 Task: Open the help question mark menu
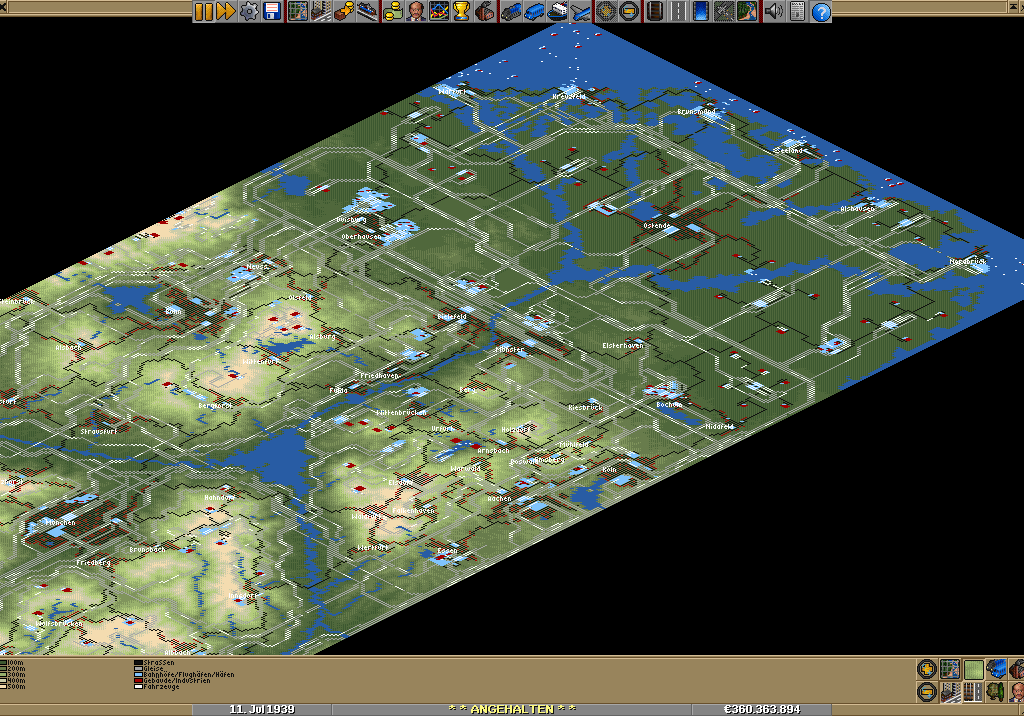coord(821,12)
